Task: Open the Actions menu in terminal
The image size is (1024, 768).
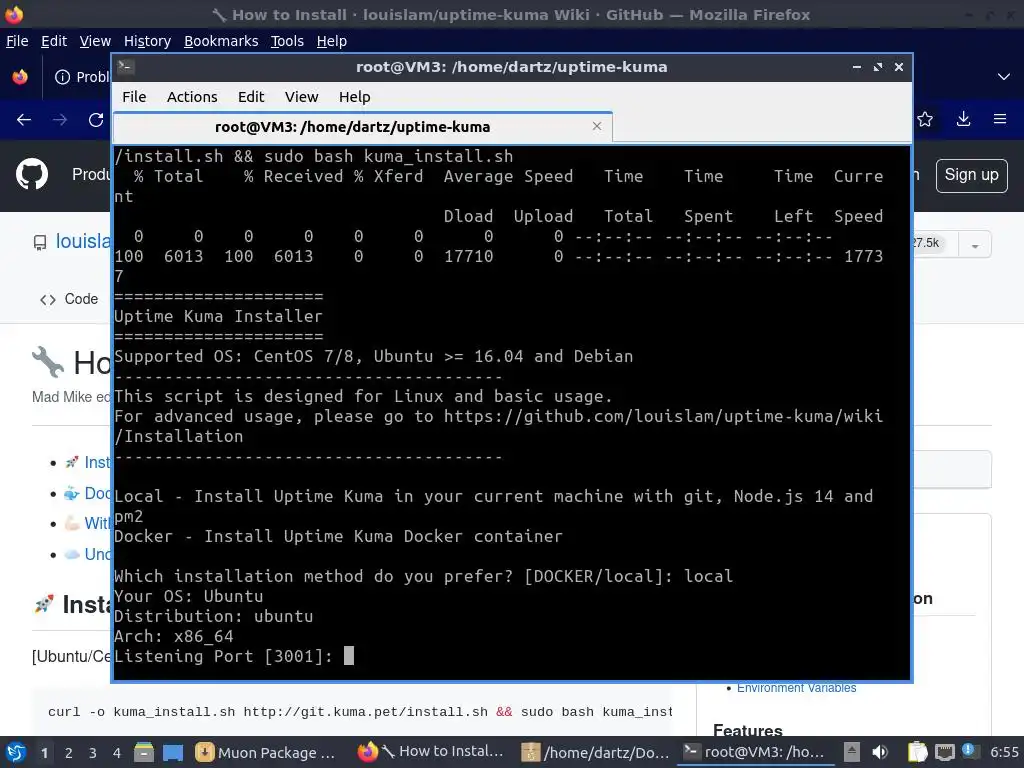Action: point(192,97)
